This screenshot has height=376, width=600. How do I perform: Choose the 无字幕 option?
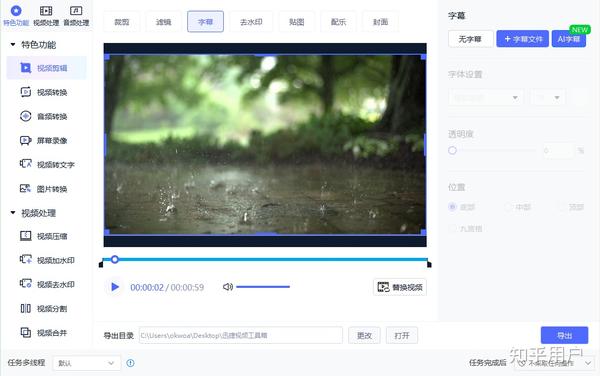[x=471, y=39]
